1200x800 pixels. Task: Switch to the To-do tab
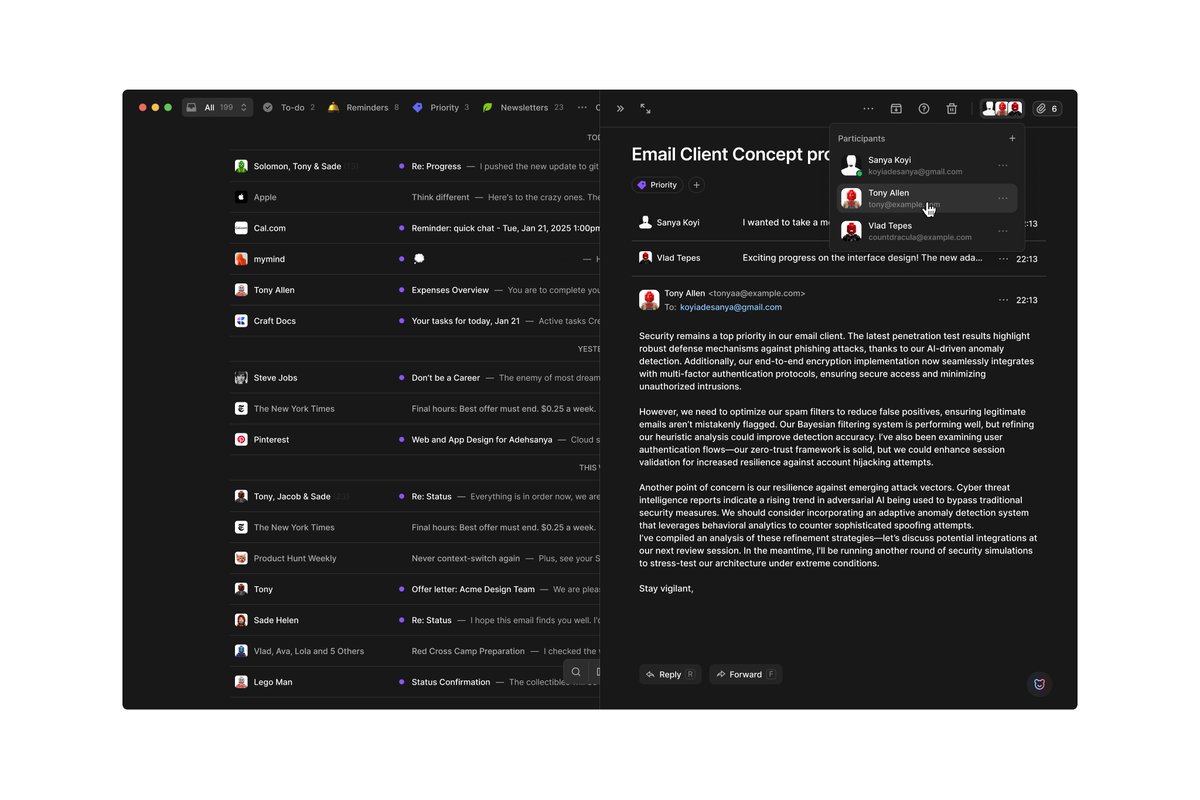point(289,107)
